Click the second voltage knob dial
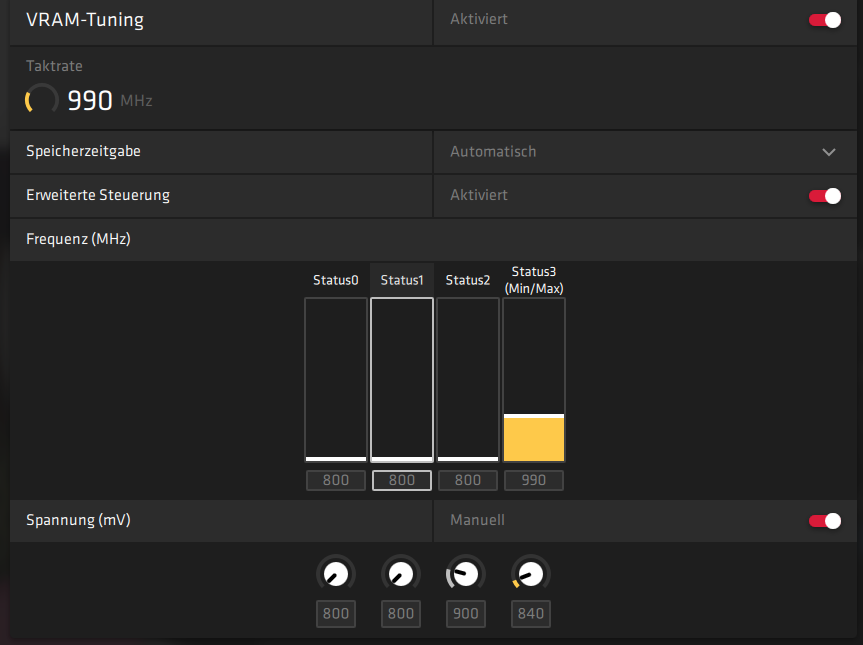863x645 pixels. (401, 574)
